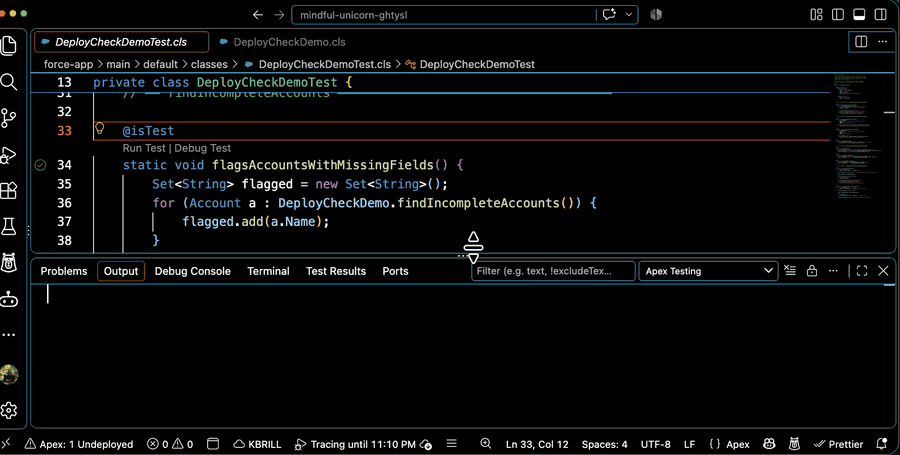
Task: Open editor More Actions ellipsis
Action: (883, 41)
